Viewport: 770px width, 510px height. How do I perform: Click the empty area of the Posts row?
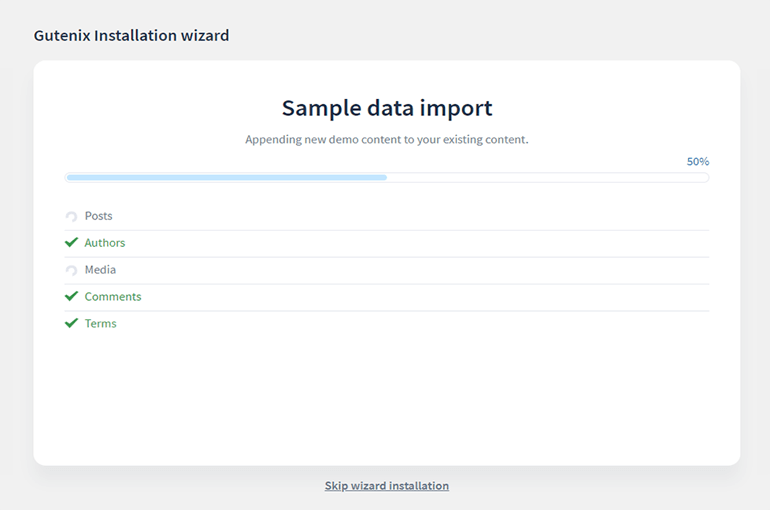tap(411, 216)
